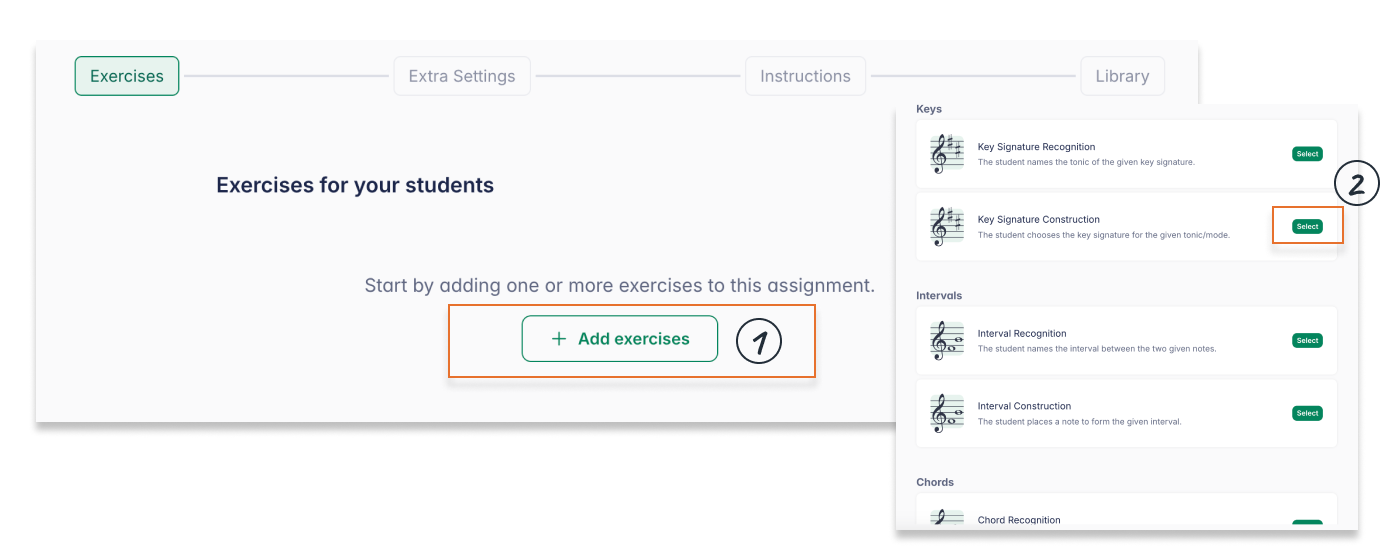Click the Key Signature Recognition title text
This screenshot has width=1400, height=560.
point(1036,147)
